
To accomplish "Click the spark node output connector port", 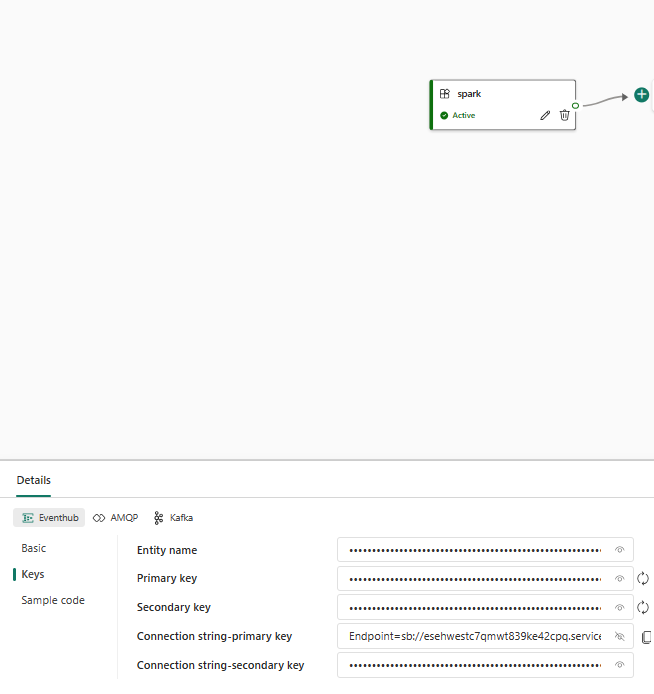I will (575, 105).
